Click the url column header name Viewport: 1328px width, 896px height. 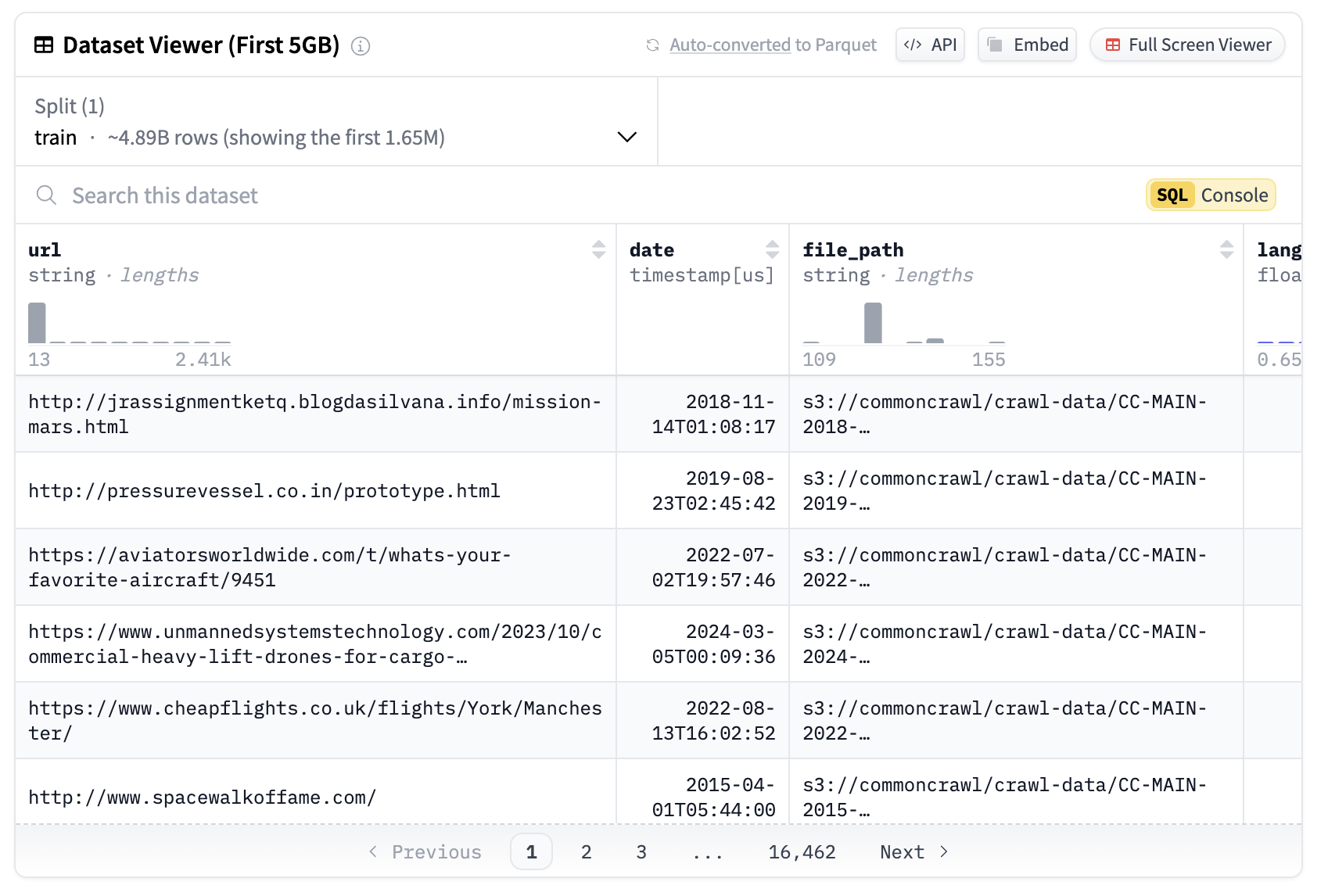point(45,249)
